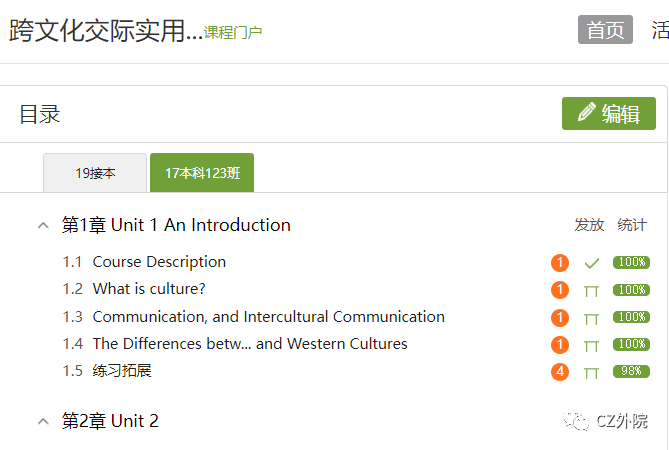Collapse the 第1章 Unit 1 chapter
The width and height of the screenshot is (669, 450).
pos(43,226)
